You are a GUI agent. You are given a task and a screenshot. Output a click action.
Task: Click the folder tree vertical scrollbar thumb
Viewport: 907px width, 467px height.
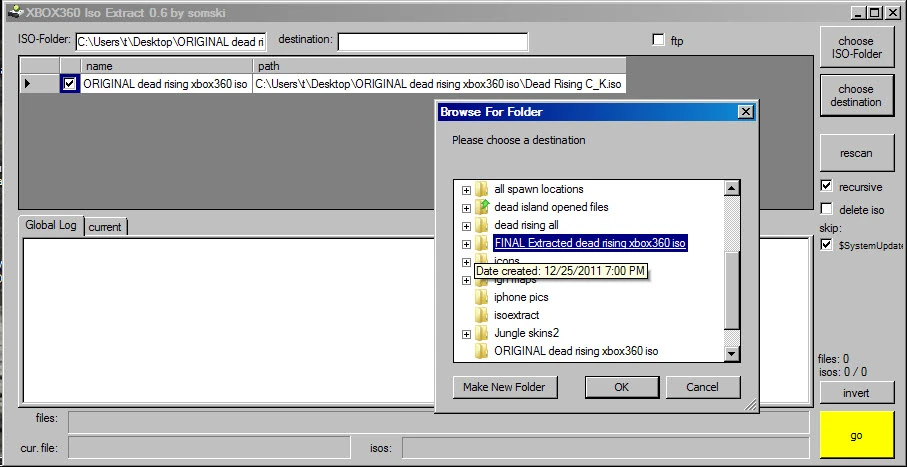tap(732, 291)
